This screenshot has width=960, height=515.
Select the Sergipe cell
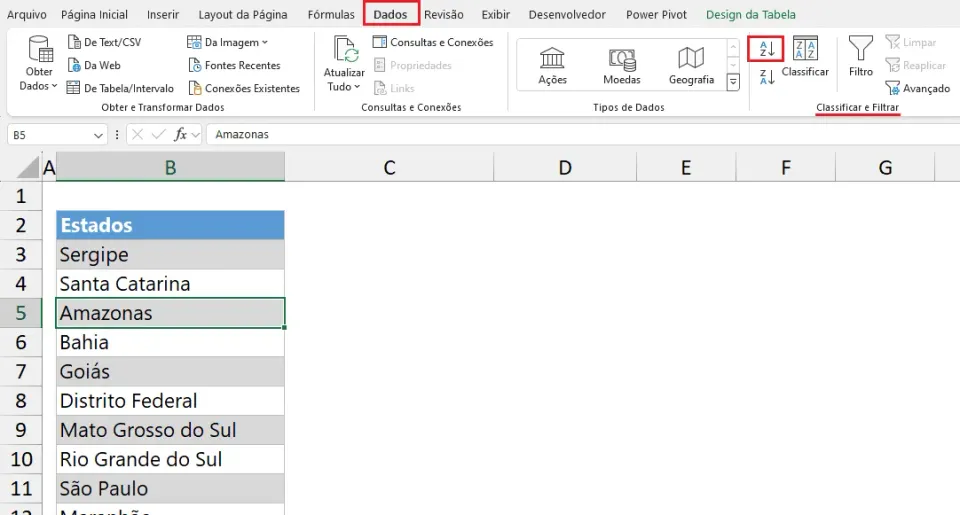click(x=170, y=254)
